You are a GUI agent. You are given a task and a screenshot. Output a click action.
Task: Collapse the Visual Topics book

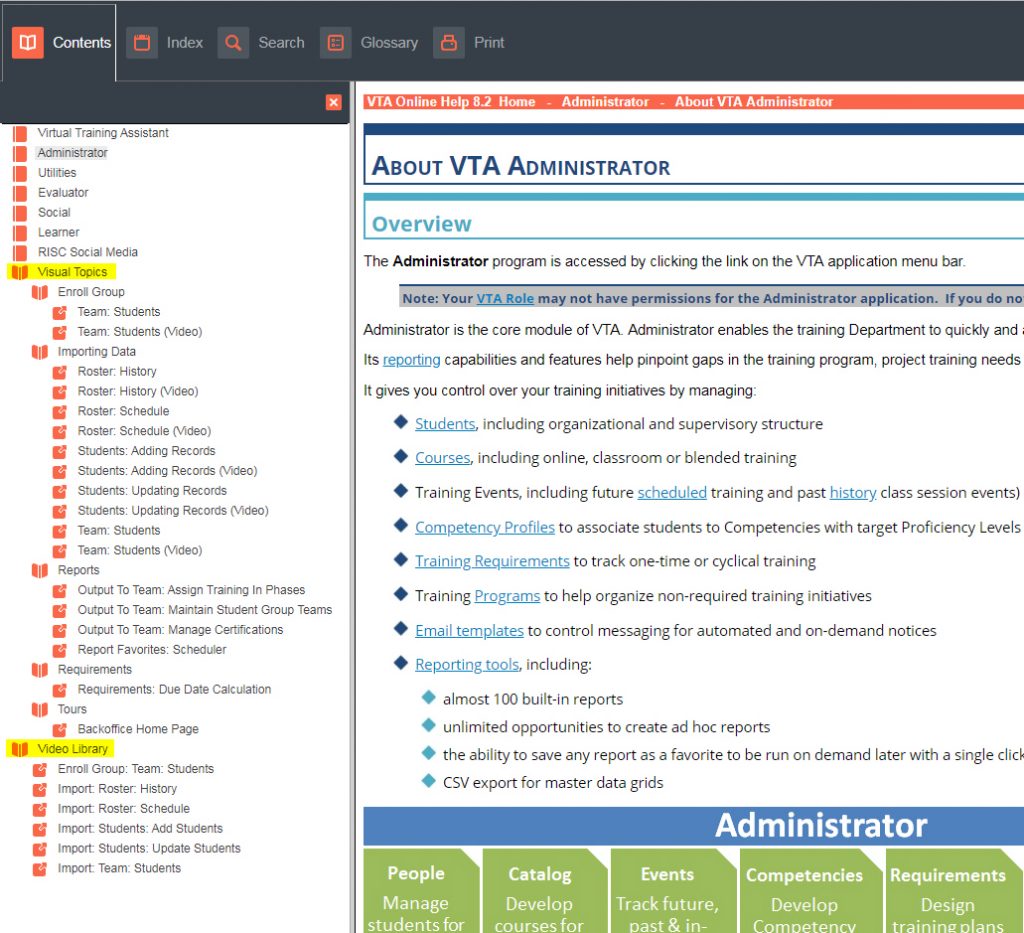pos(20,272)
